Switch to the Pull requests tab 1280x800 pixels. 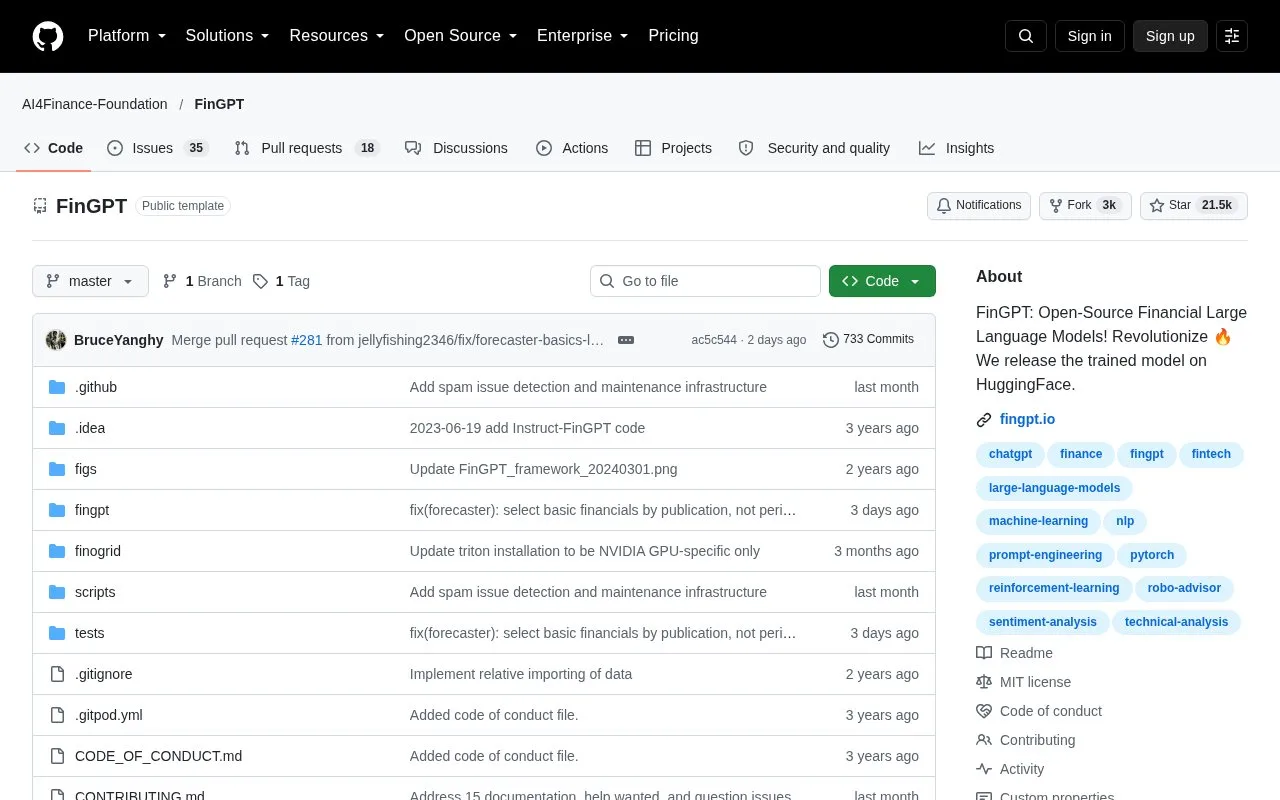(307, 148)
